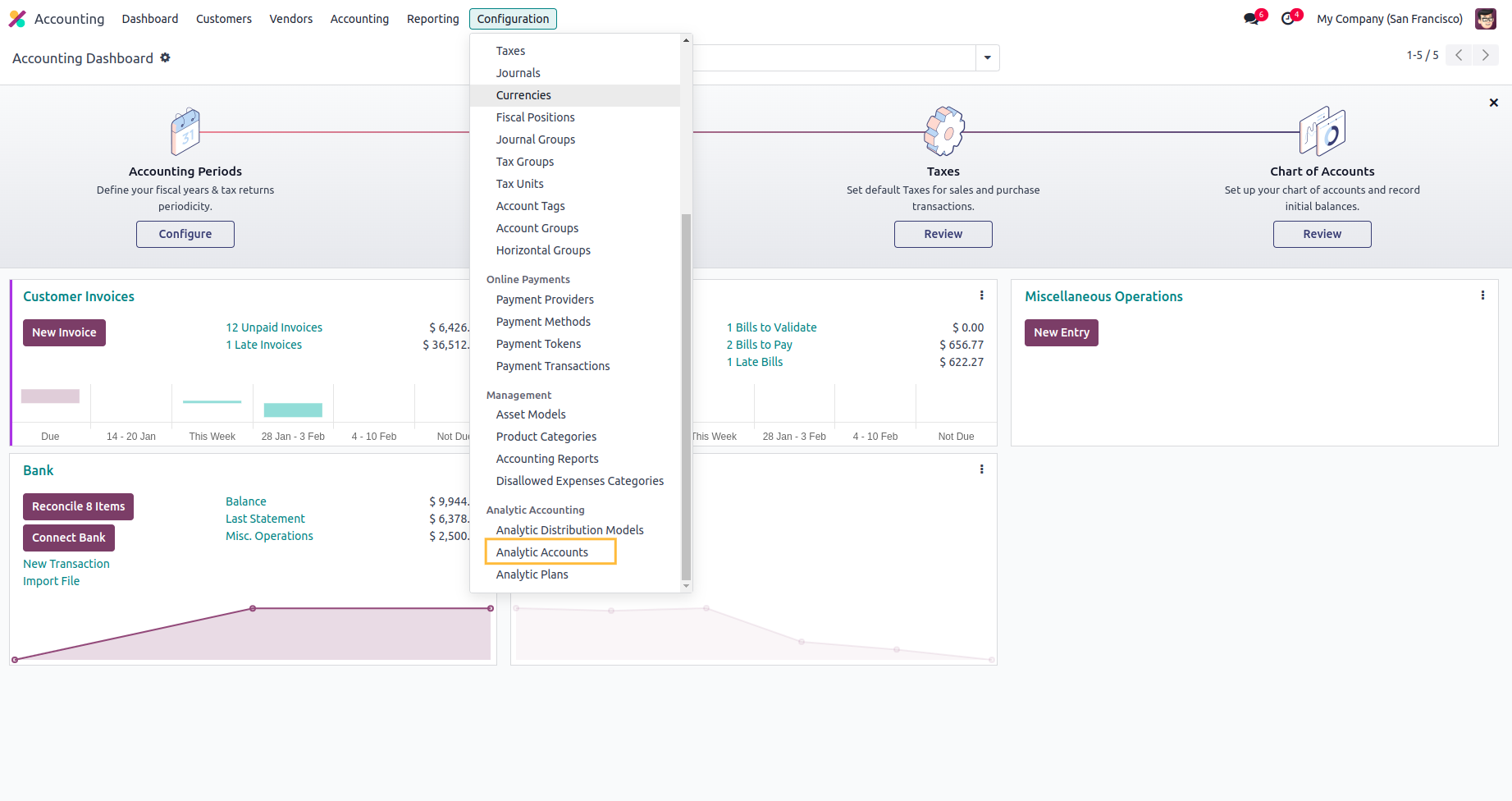Close the onboarding banner
Viewport: 1512px width, 801px height.
tap(1494, 103)
